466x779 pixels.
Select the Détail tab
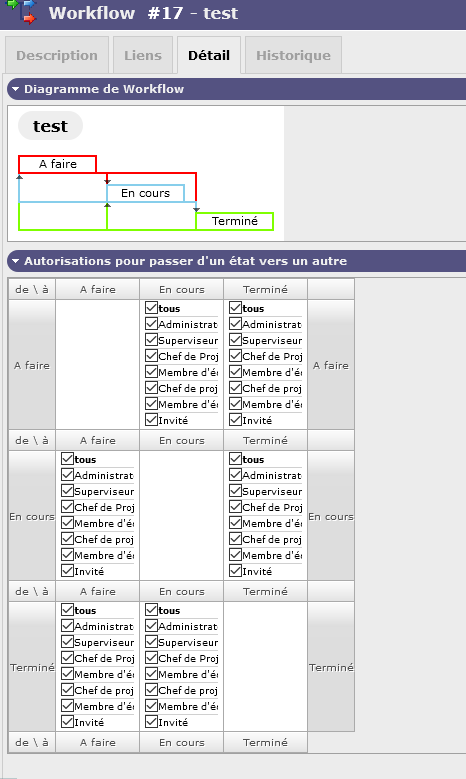pyautogui.click(x=209, y=55)
